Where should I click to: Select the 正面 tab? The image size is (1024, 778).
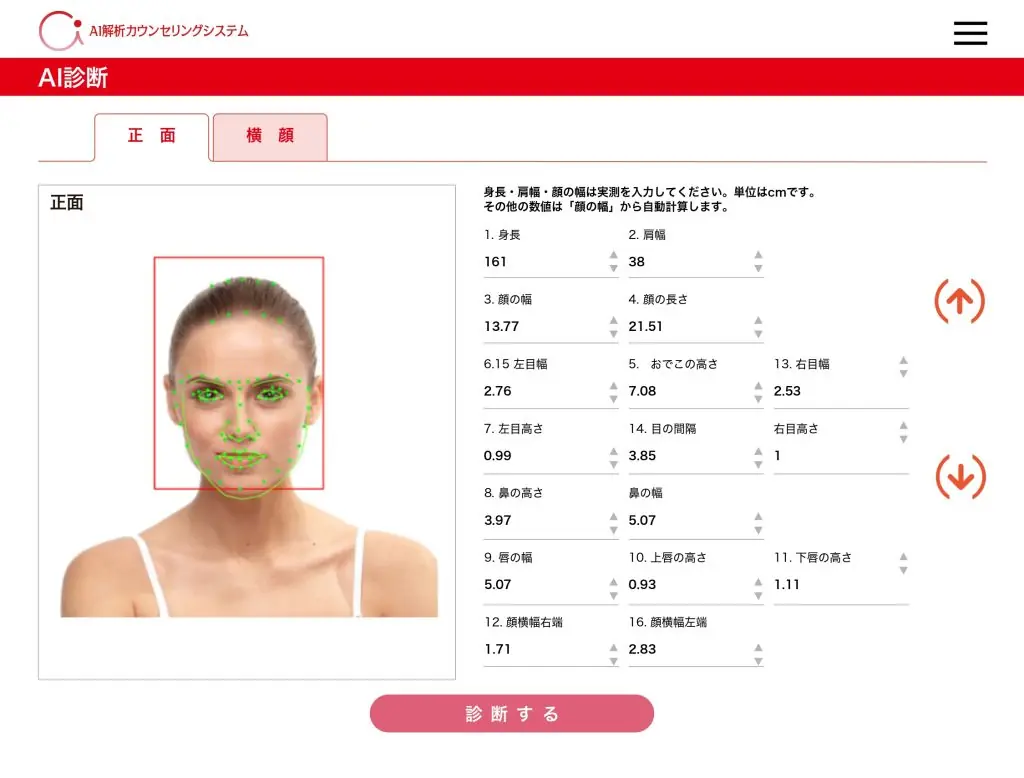152,137
